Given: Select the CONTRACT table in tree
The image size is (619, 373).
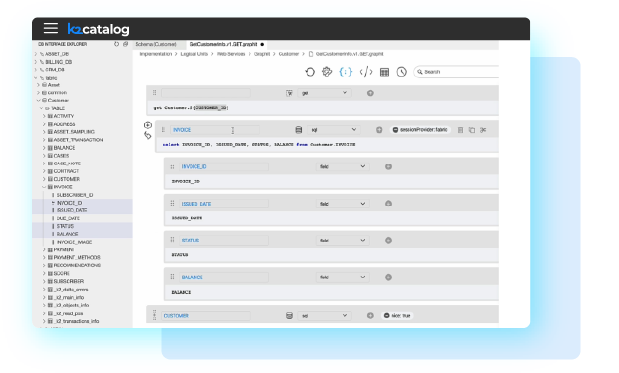Looking at the screenshot, I should click(66, 171).
